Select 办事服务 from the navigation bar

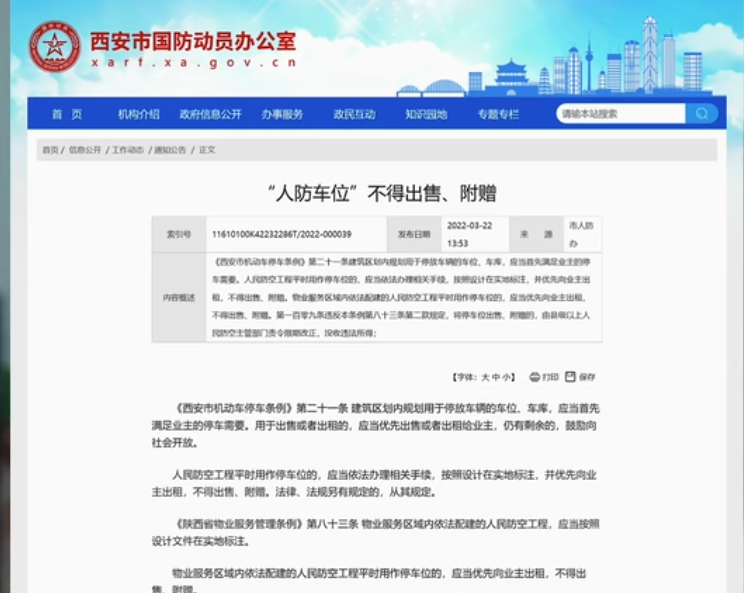pyautogui.click(x=282, y=114)
